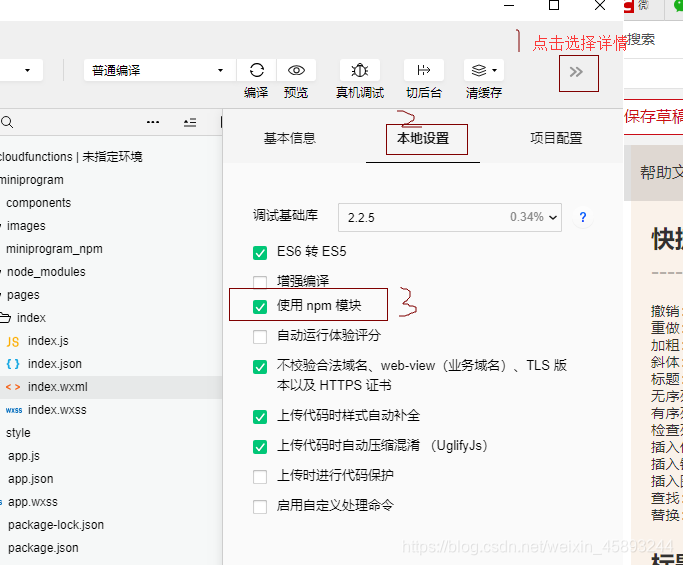Click the search magnifier in file panel
The height and width of the screenshot is (565, 683).
pyautogui.click(x=7, y=122)
